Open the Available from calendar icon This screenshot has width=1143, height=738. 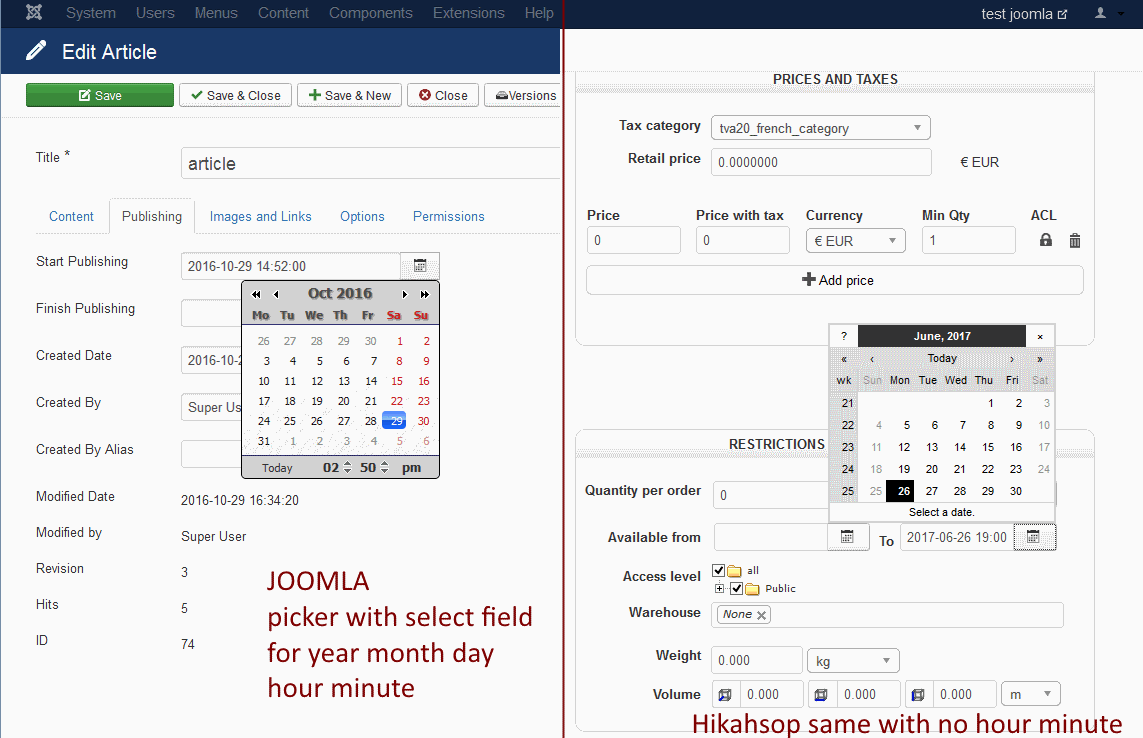tap(847, 537)
